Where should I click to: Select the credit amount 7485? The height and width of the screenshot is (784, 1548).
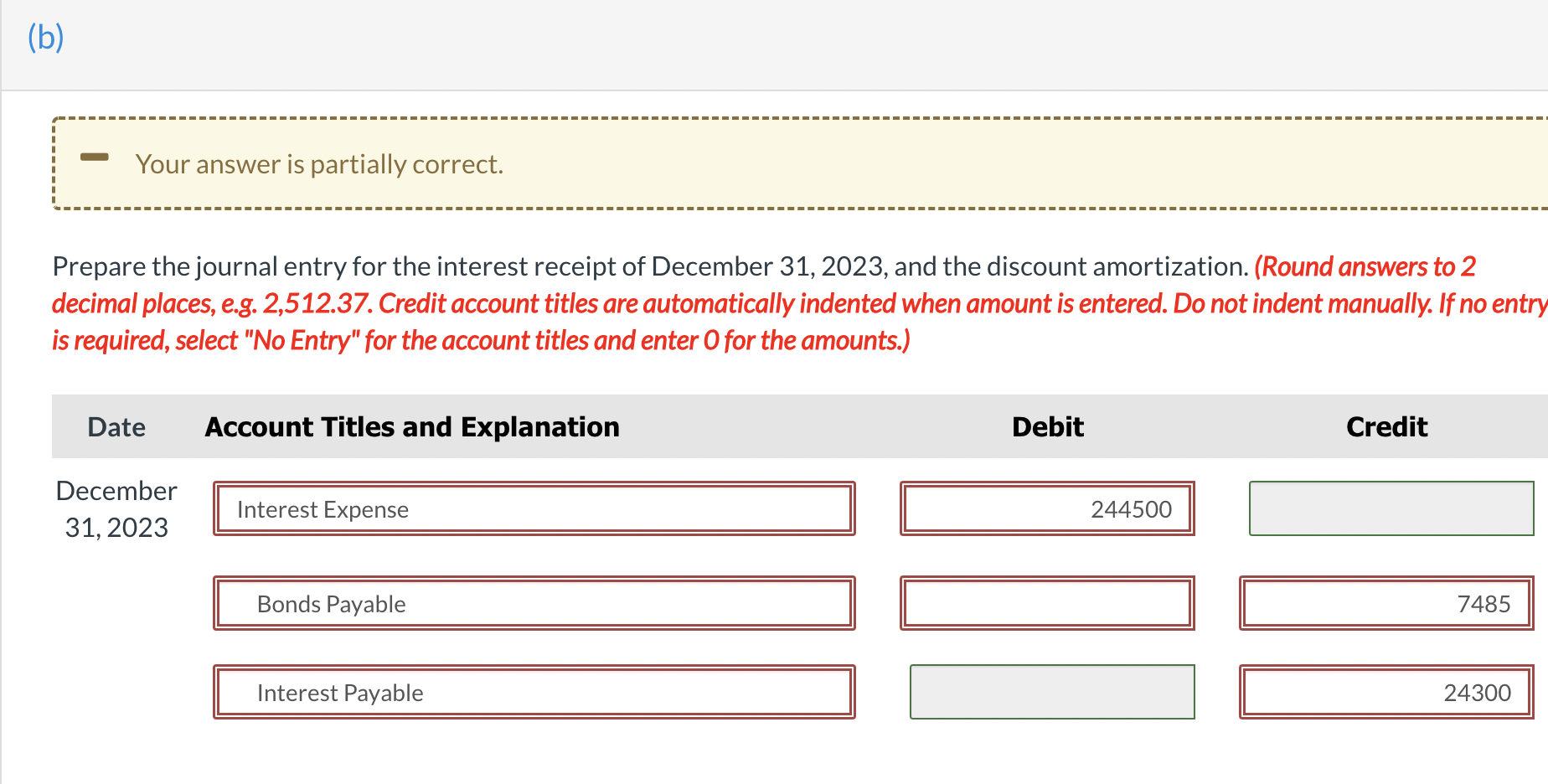1385,603
